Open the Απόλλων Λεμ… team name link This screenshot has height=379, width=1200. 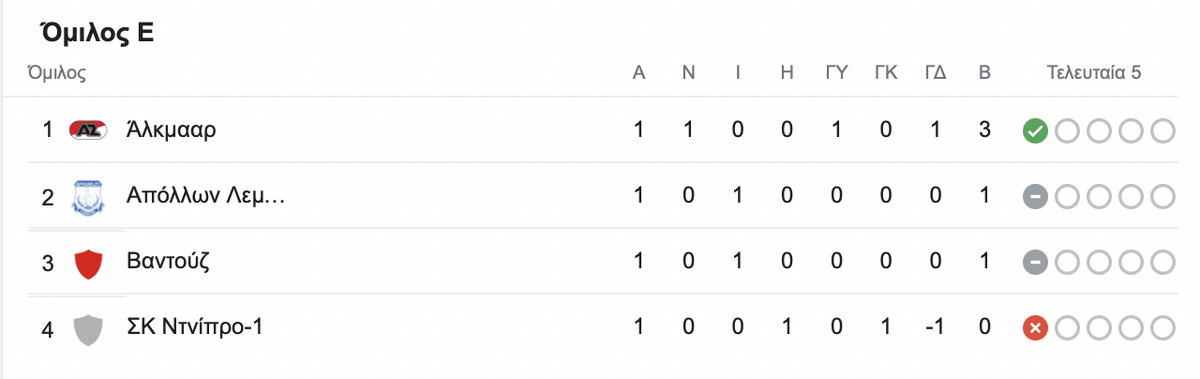click(x=206, y=196)
